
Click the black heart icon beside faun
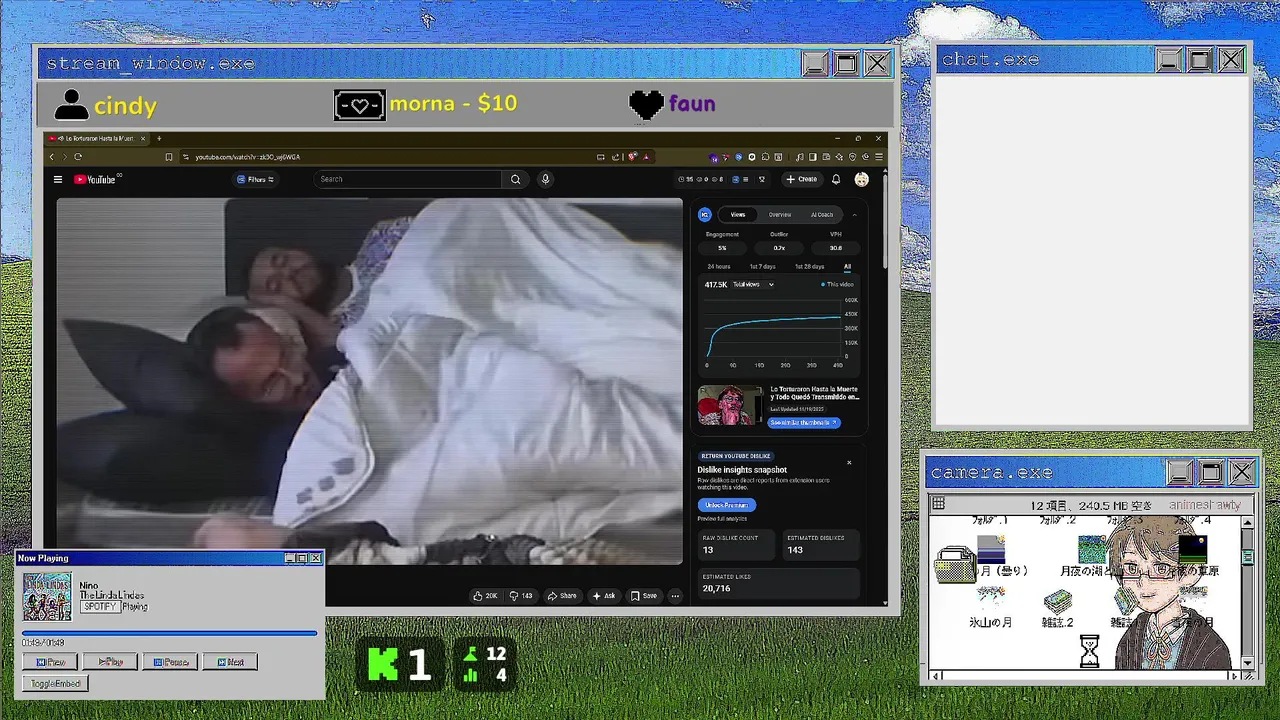646,104
